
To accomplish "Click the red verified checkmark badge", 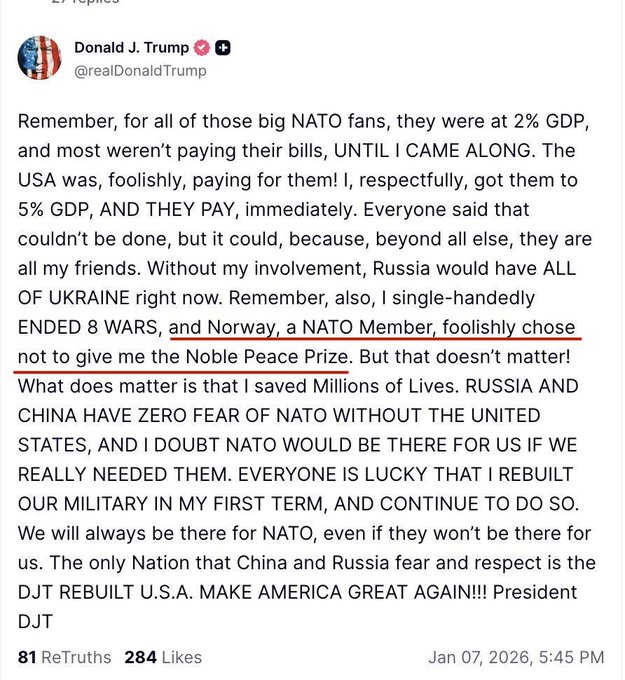I will pyautogui.click(x=200, y=47).
